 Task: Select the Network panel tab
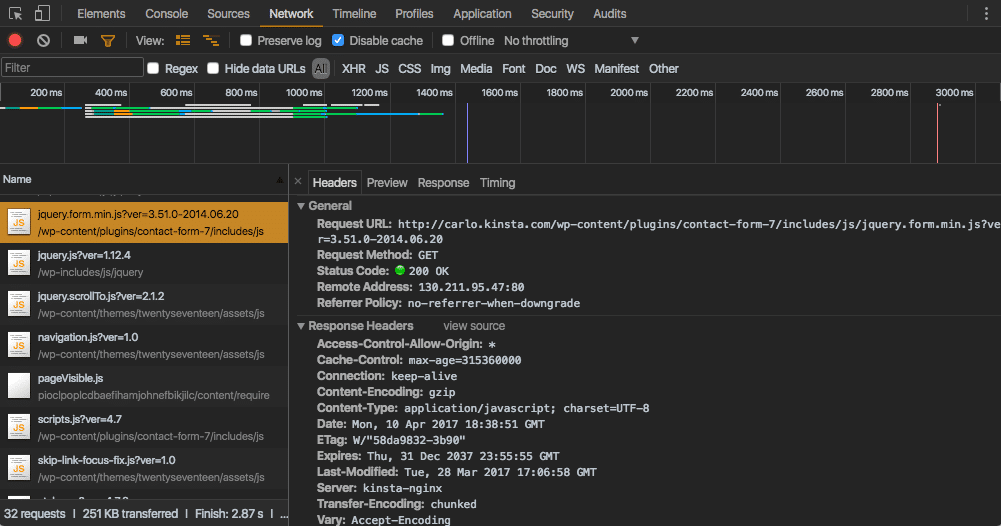(291, 13)
